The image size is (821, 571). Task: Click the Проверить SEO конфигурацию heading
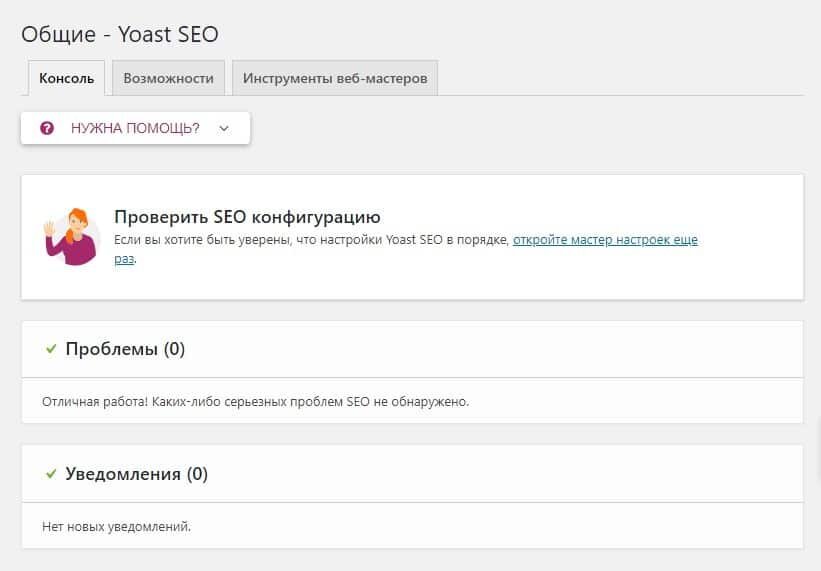[247, 217]
